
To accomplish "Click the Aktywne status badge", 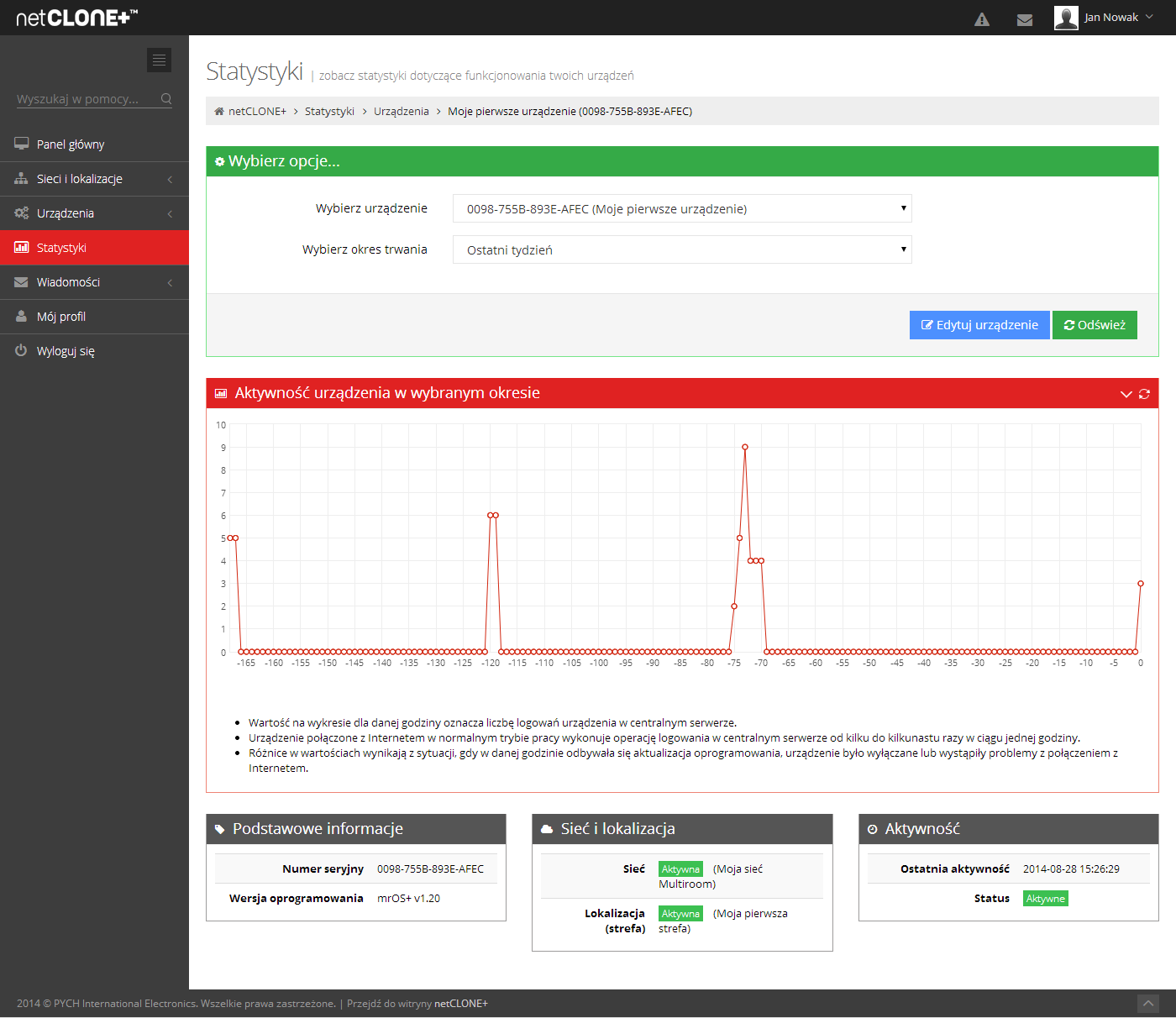I will coord(1046,899).
